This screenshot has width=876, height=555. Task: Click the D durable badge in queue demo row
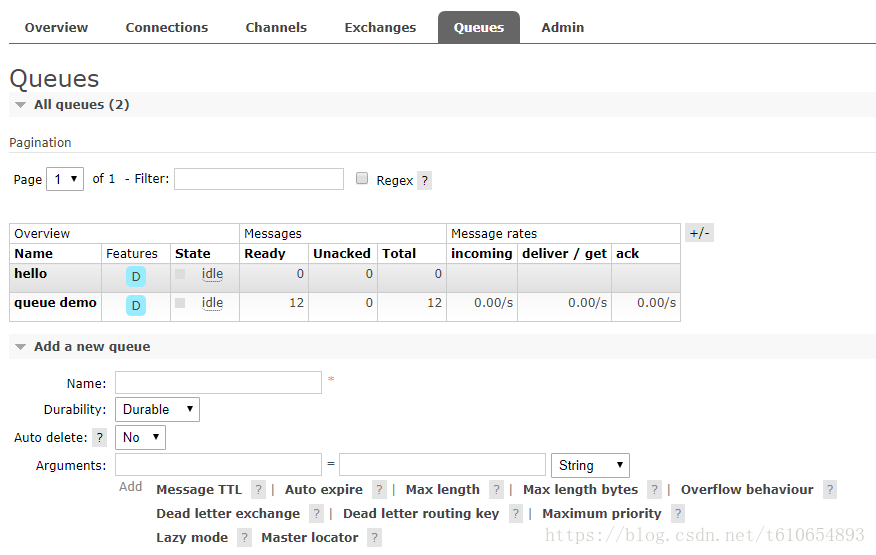pyautogui.click(x=136, y=306)
